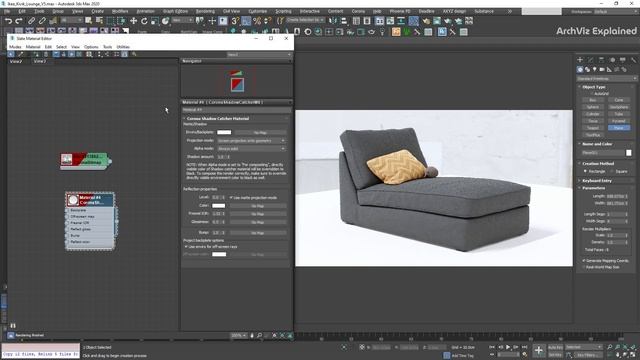Image resolution: width=640 pixels, height=360 pixels.
Task: Click the Add Time Tag checkbox icon
Action: click(447, 356)
